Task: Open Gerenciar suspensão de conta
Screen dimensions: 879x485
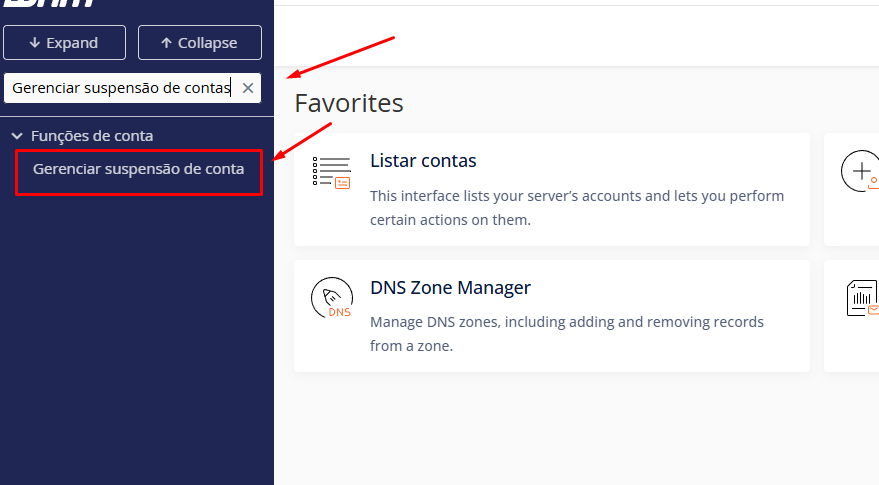Action: [138, 169]
